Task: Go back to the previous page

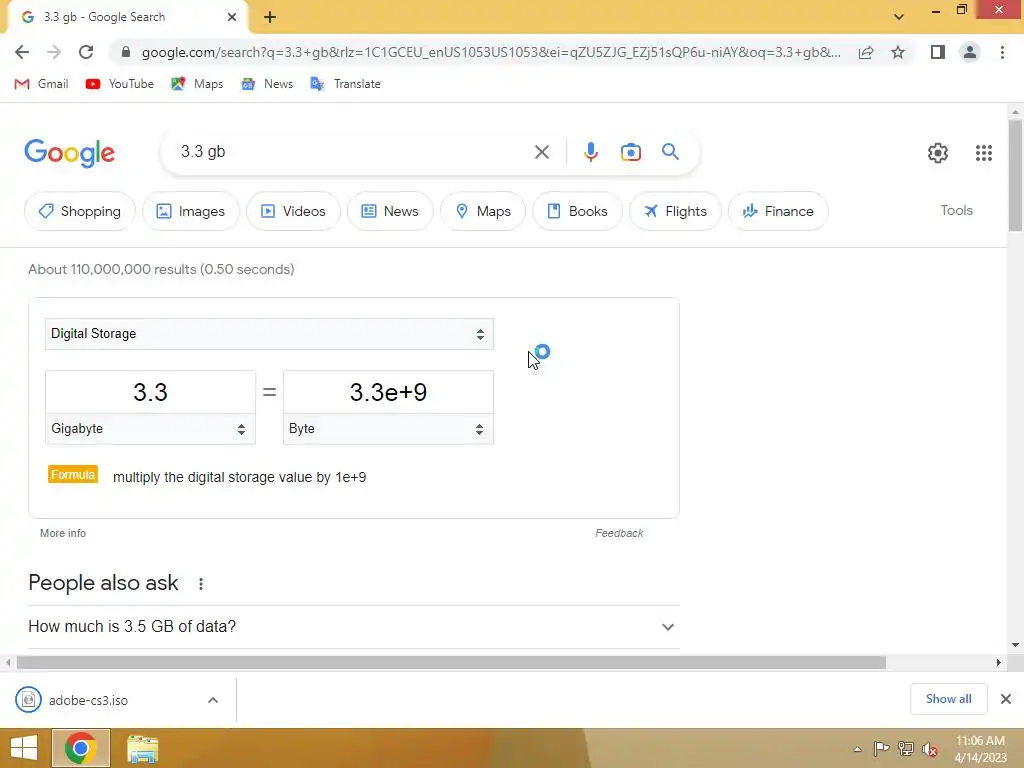Action: coord(22,52)
